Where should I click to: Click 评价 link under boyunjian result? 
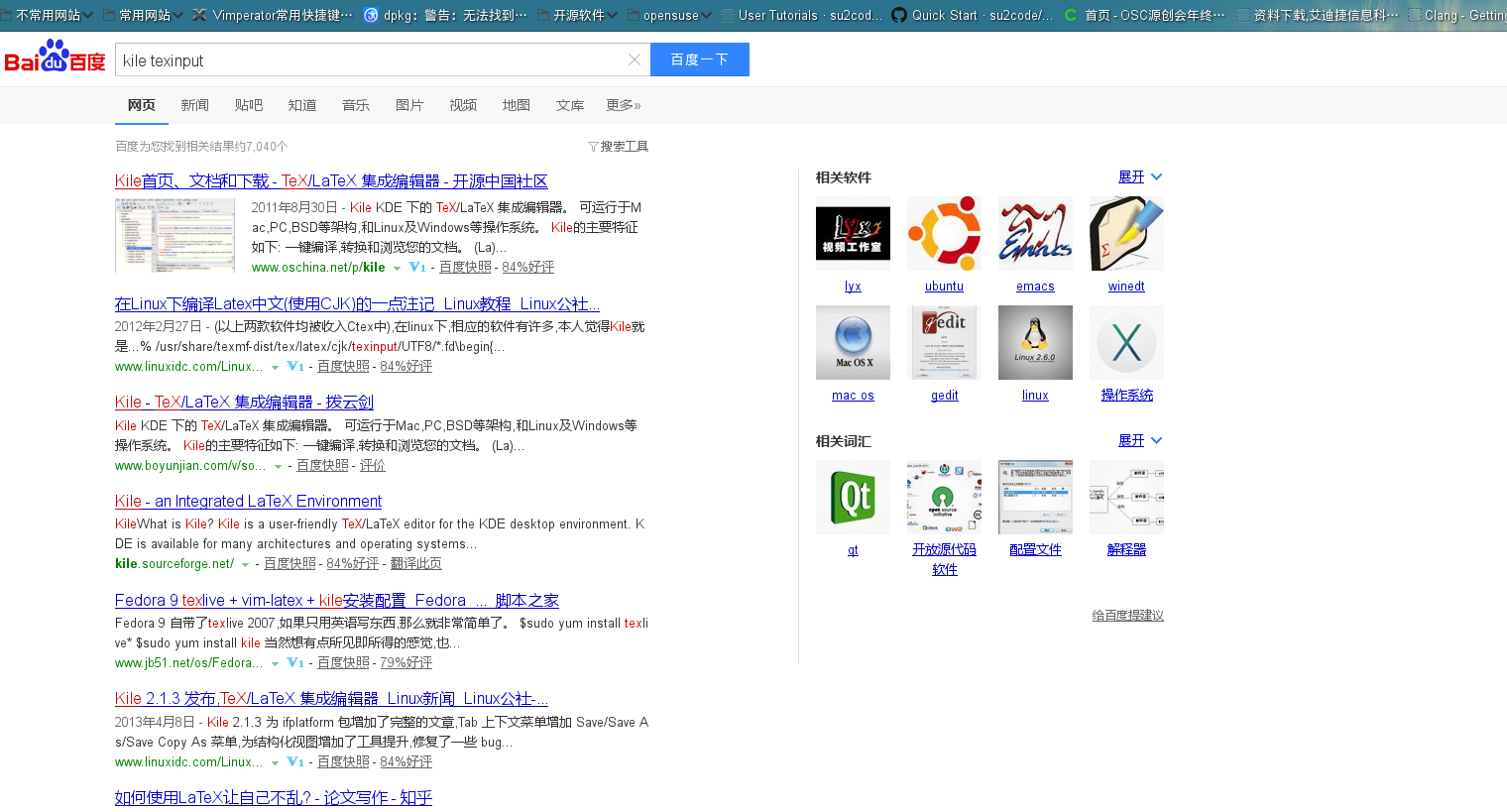pos(373,466)
